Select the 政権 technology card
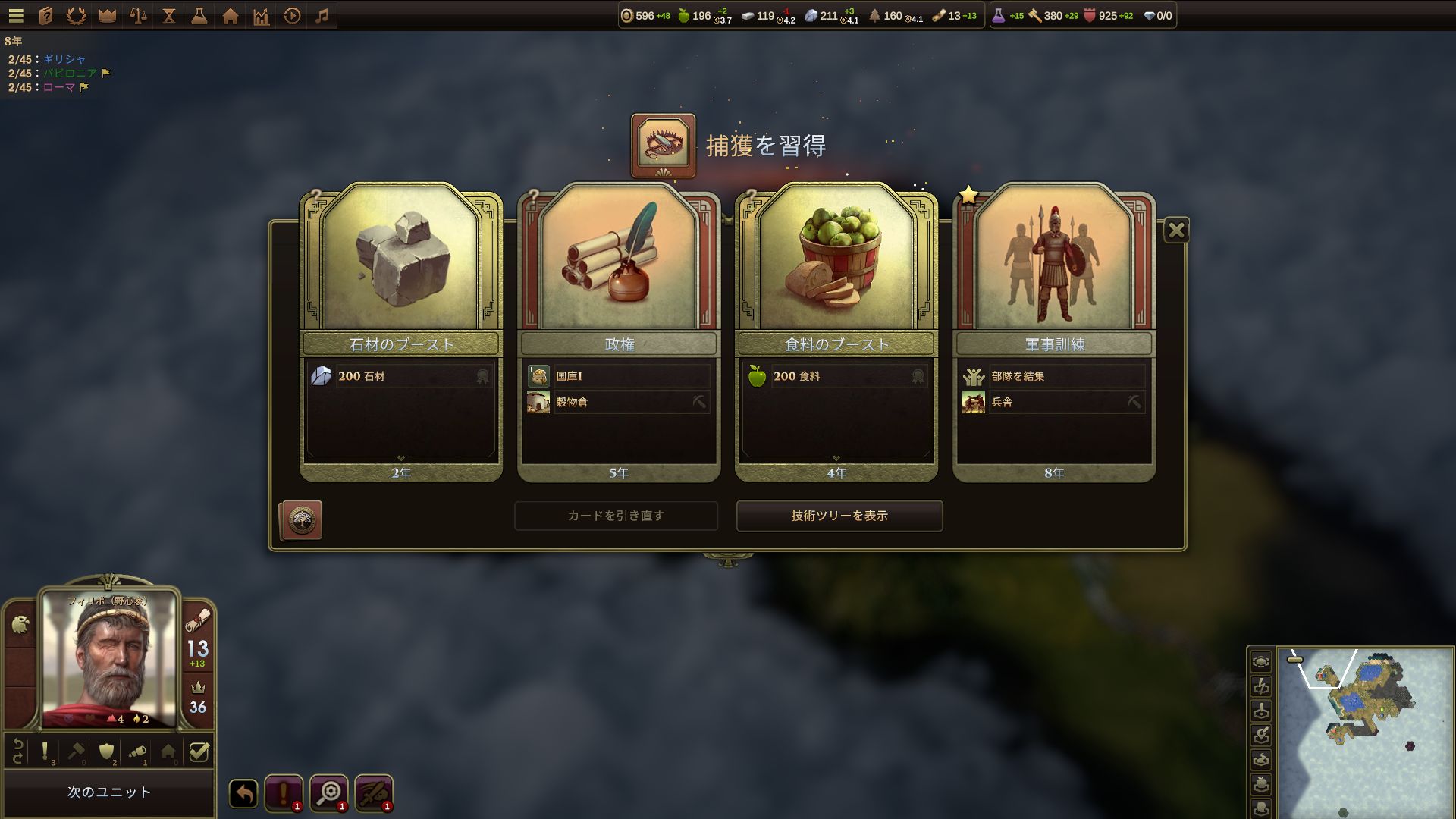The height and width of the screenshot is (819, 1456). 619,332
